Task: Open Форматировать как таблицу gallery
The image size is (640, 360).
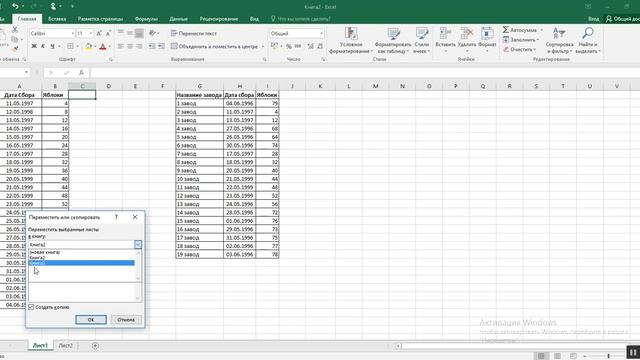Action: (x=393, y=40)
